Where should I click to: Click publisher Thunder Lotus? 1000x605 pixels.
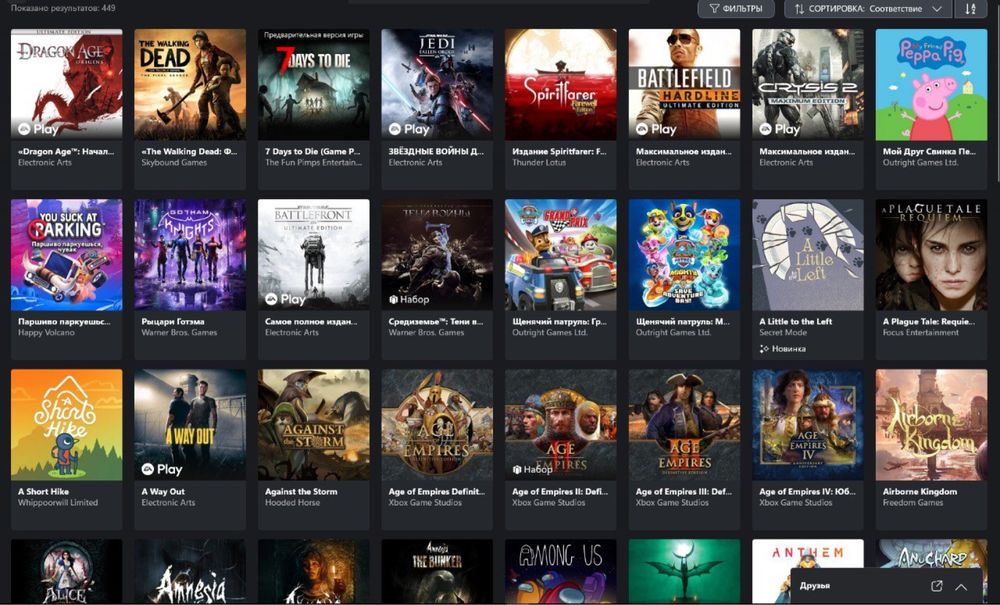point(539,163)
